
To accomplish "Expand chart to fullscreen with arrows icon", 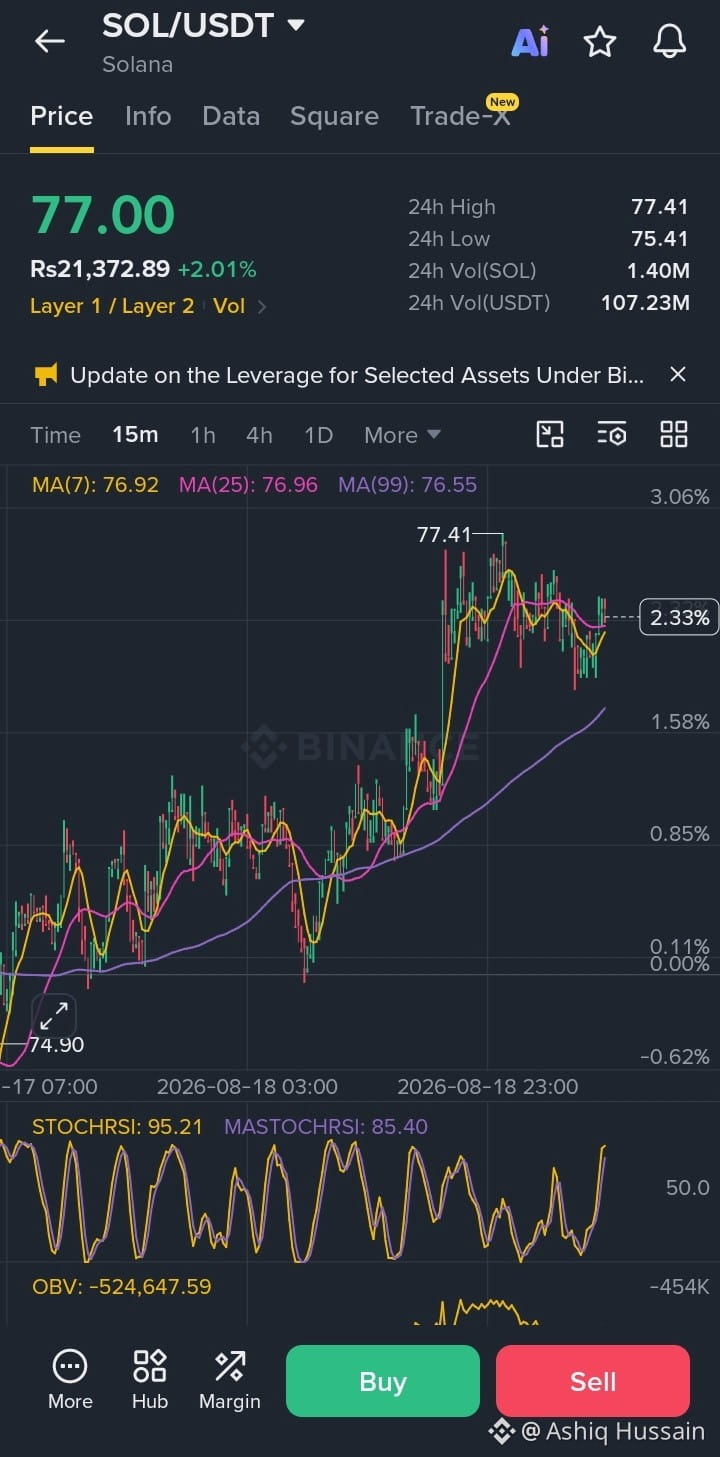I will coord(54,1015).
